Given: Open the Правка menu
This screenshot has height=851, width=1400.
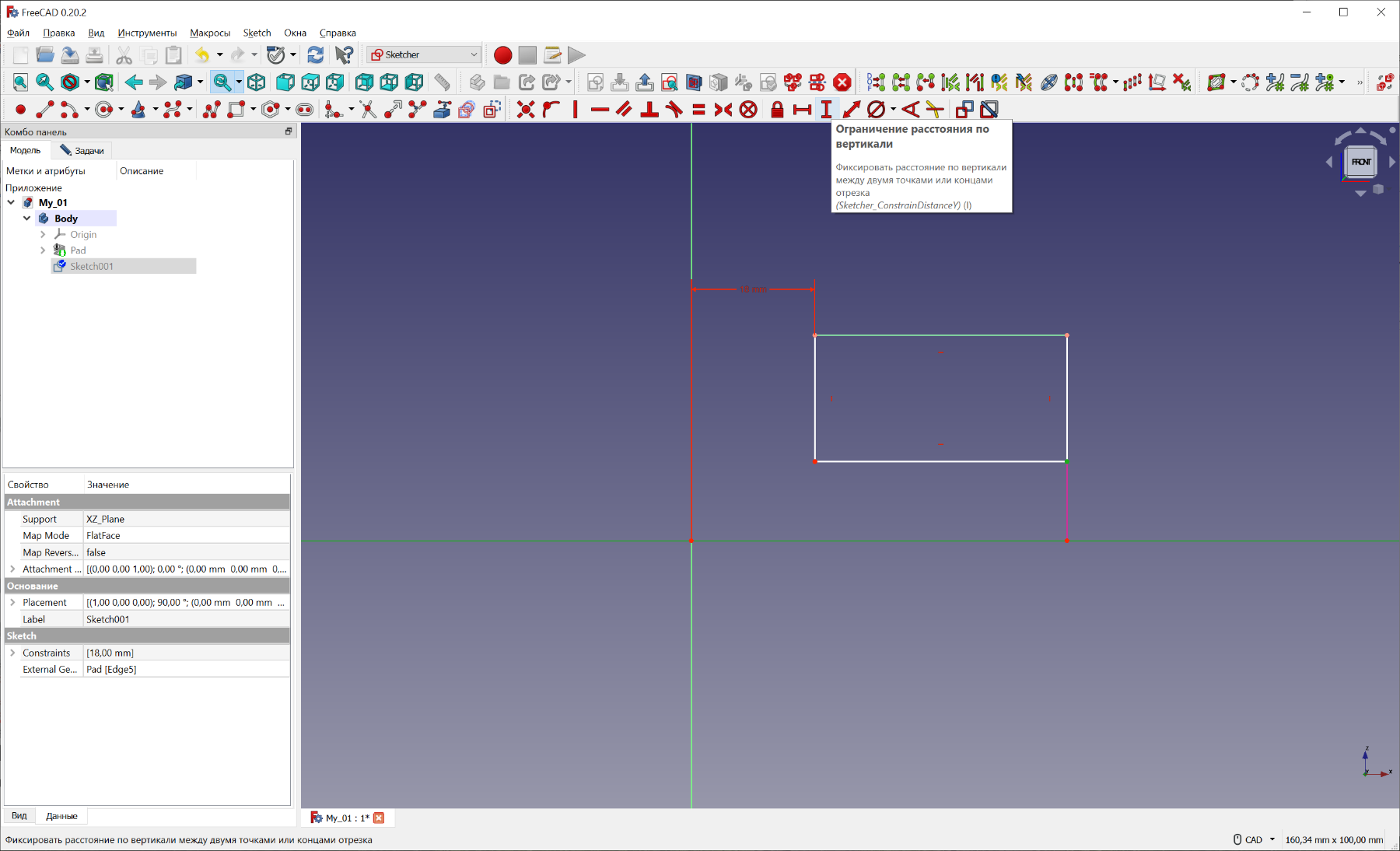Looking at the screenshot, I should (59, 33).
